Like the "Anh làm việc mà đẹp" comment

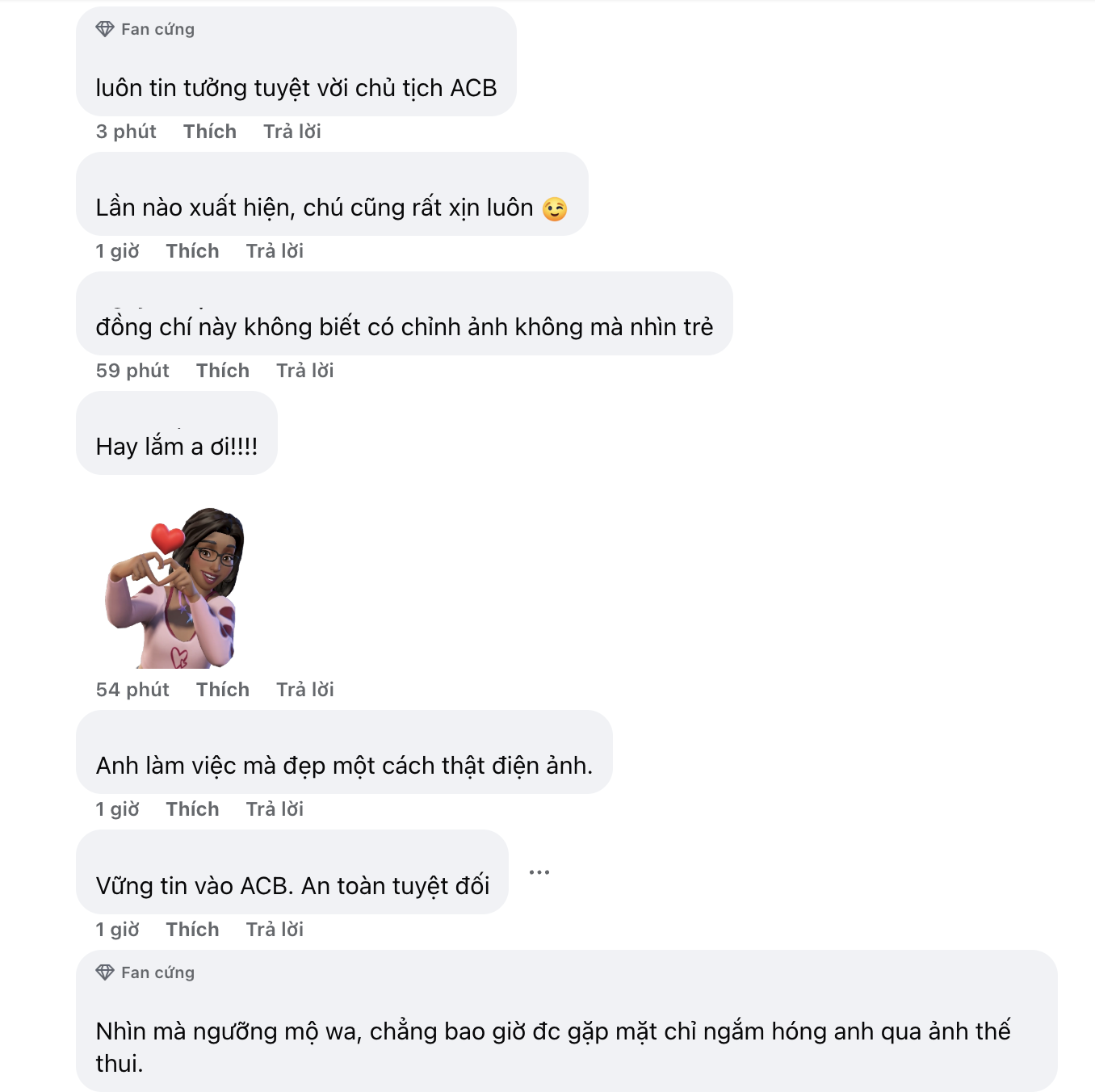(x=192, y=809)
